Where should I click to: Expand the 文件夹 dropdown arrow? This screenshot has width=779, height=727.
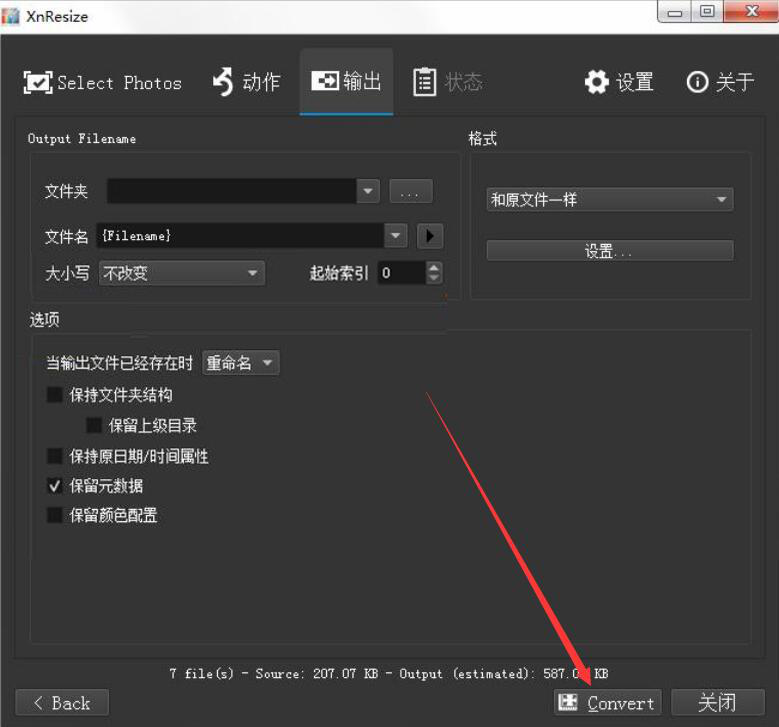point(368,191)
